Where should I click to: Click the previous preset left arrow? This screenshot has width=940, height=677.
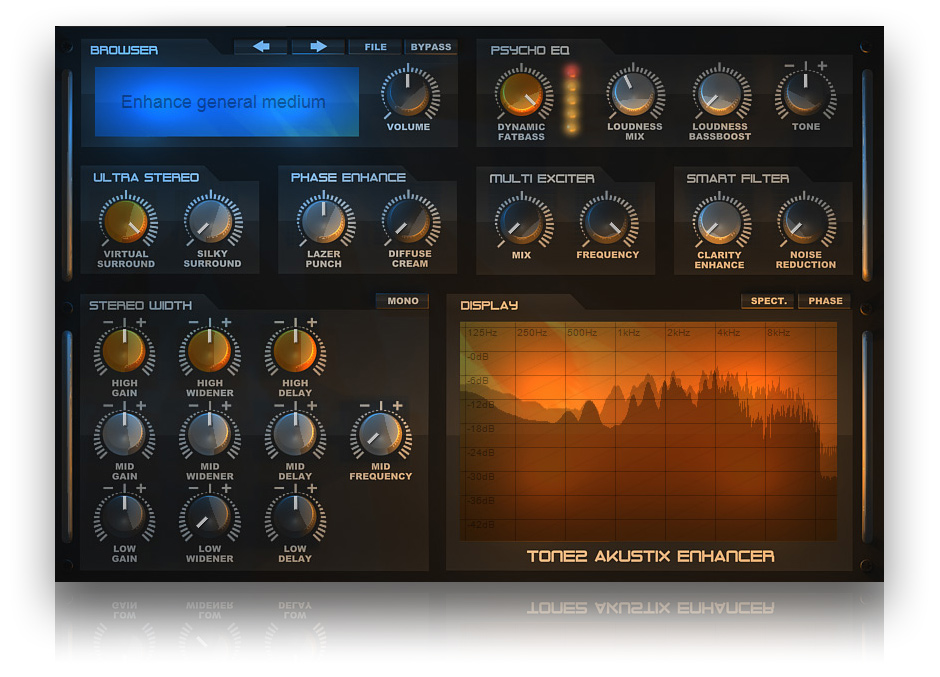tap(261, 47)
